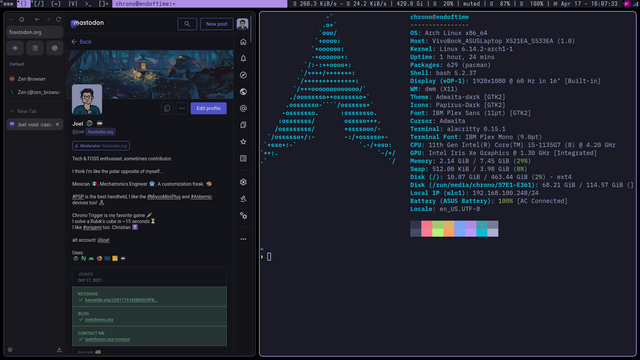Image resolution: width=640 pixels, height=360 pixels.
Task: Switch to dwm [/] tag
Action: (x=39, y=4)
